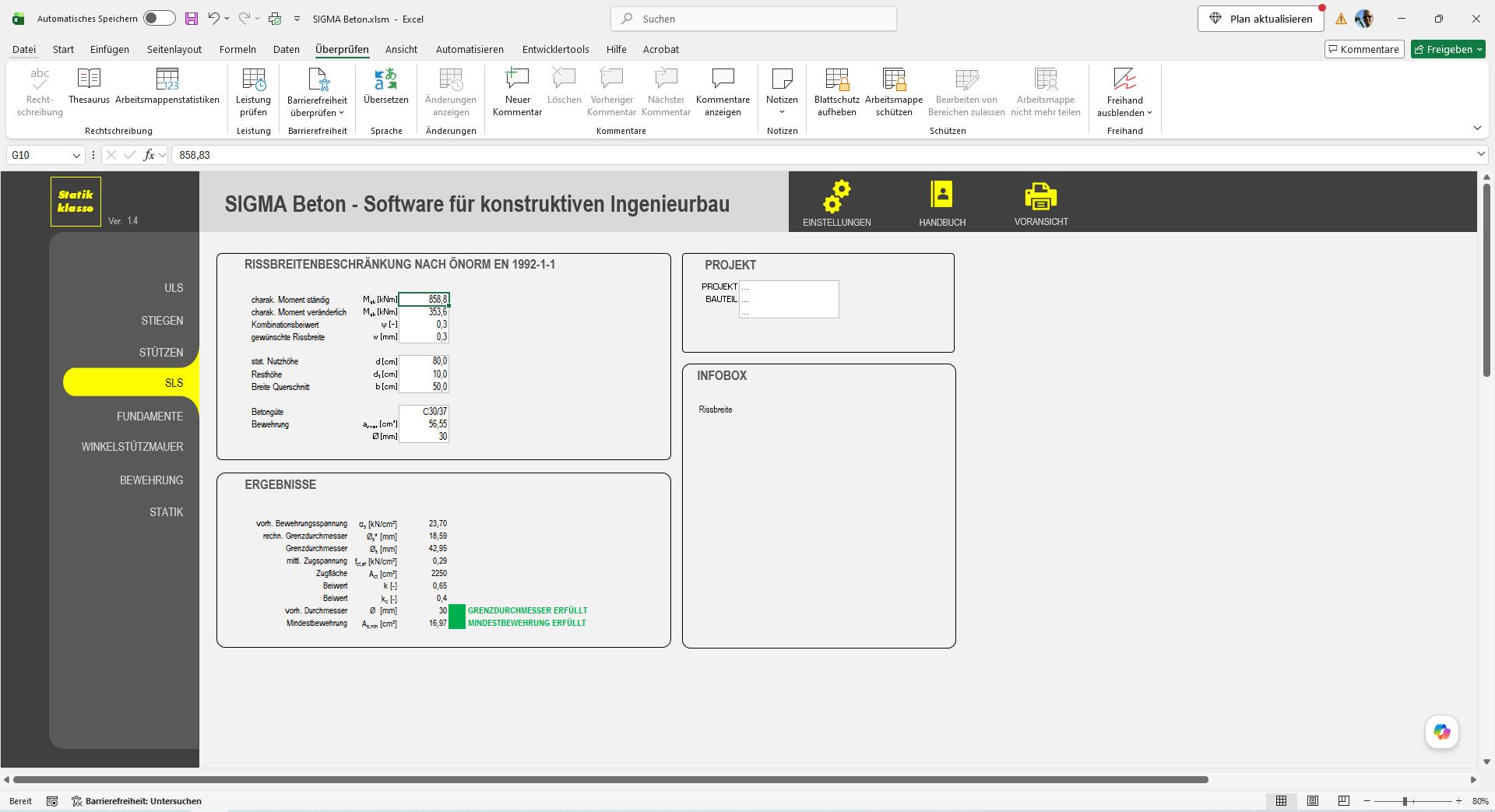Expand the Barrierefreiheit überprüfen dropdown arrow
1495x812 pixels.
click(x=341, y=113)
